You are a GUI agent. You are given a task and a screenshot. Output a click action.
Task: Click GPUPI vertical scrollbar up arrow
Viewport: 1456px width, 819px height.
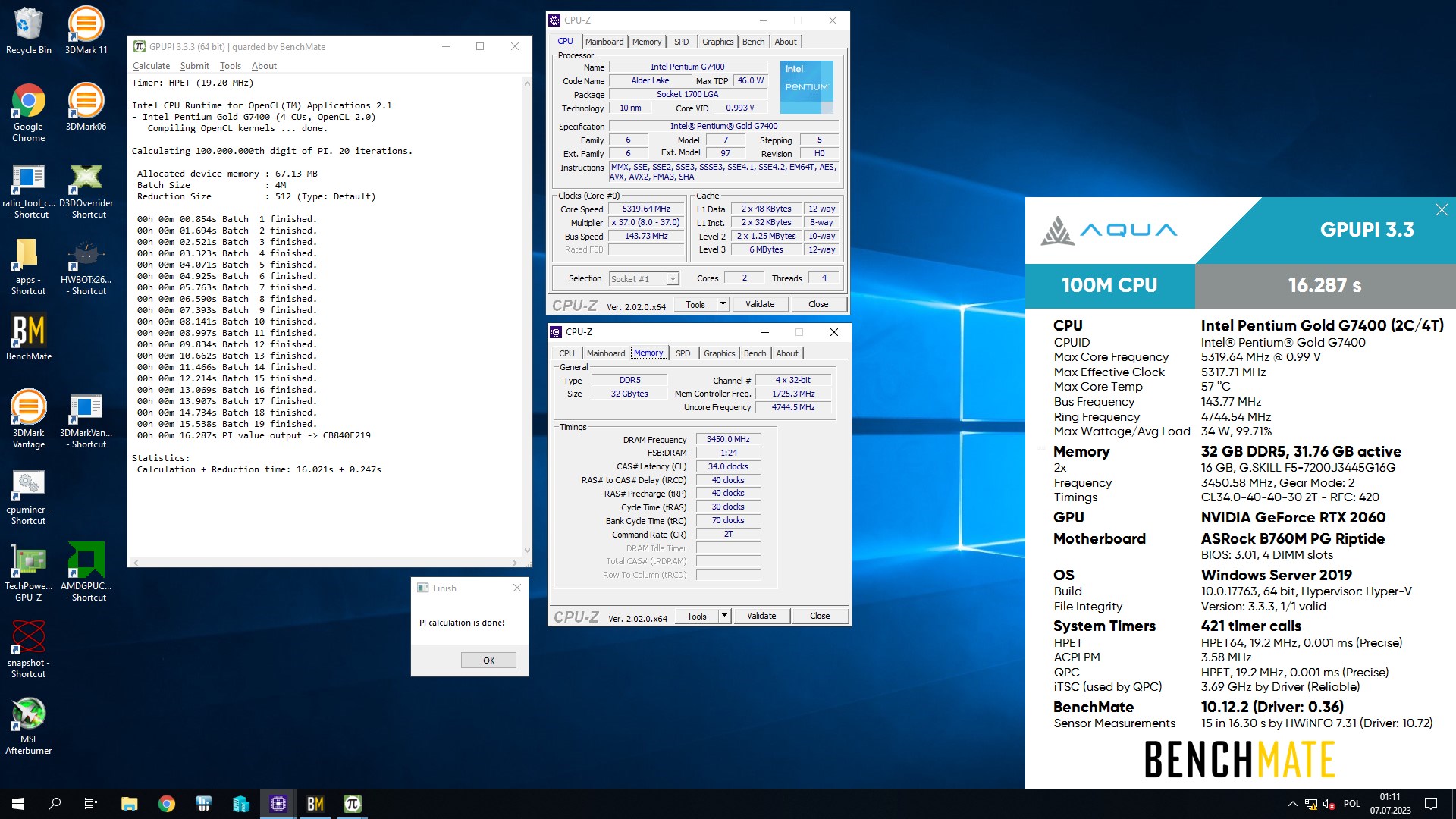pos(527,82)
